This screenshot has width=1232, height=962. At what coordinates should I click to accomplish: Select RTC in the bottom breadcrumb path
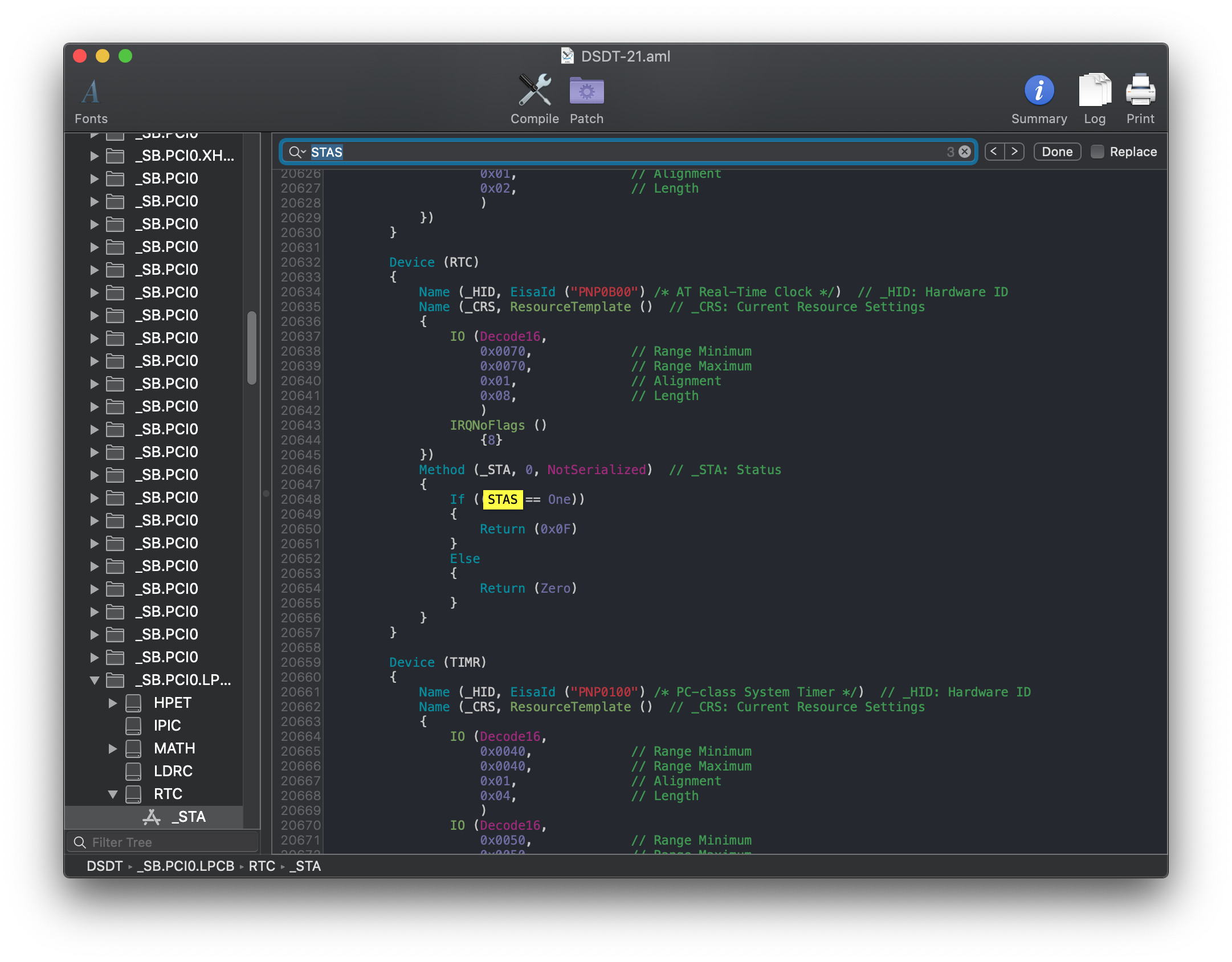262,866
